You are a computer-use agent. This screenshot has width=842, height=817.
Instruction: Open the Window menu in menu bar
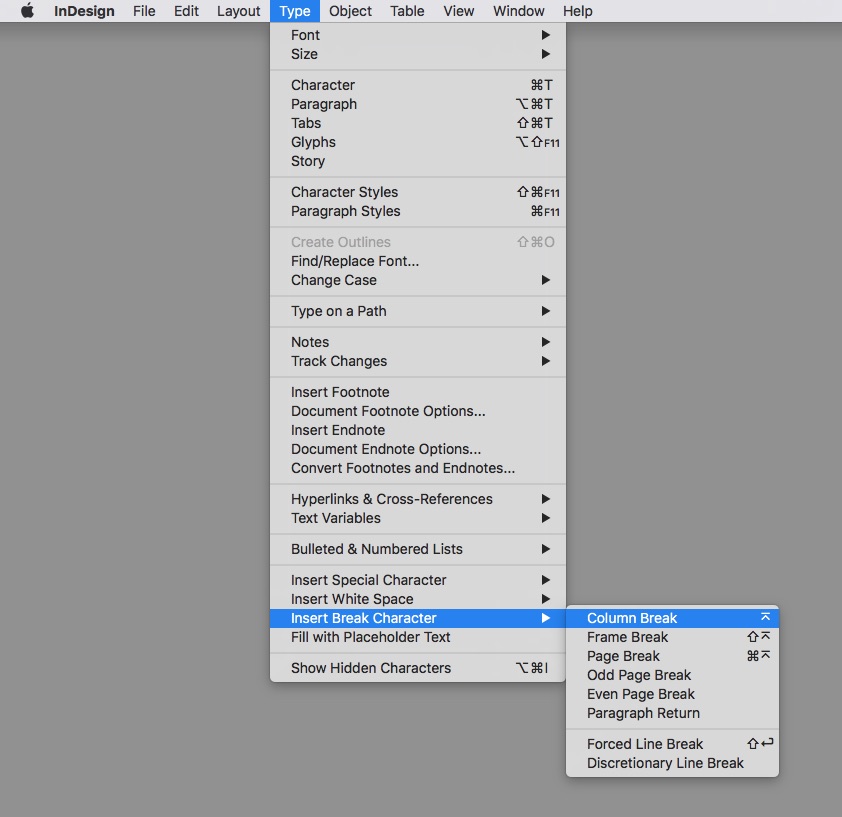(x=519, y=11)
